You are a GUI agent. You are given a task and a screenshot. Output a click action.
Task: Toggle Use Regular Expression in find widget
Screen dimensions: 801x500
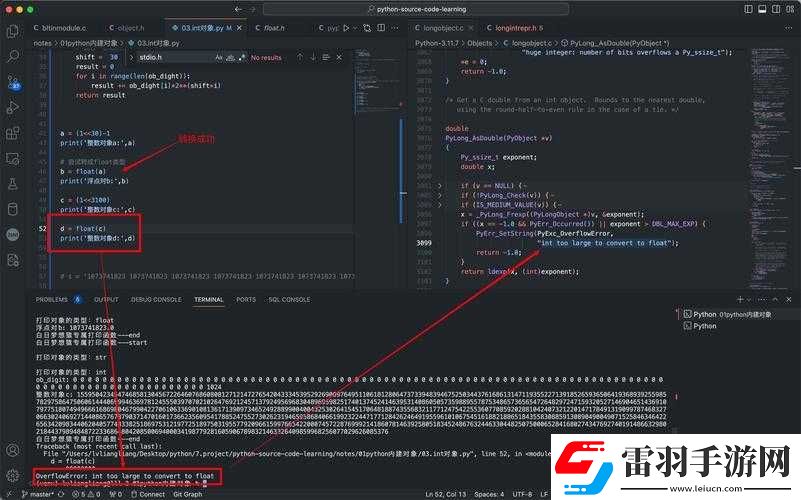[242, 58]
